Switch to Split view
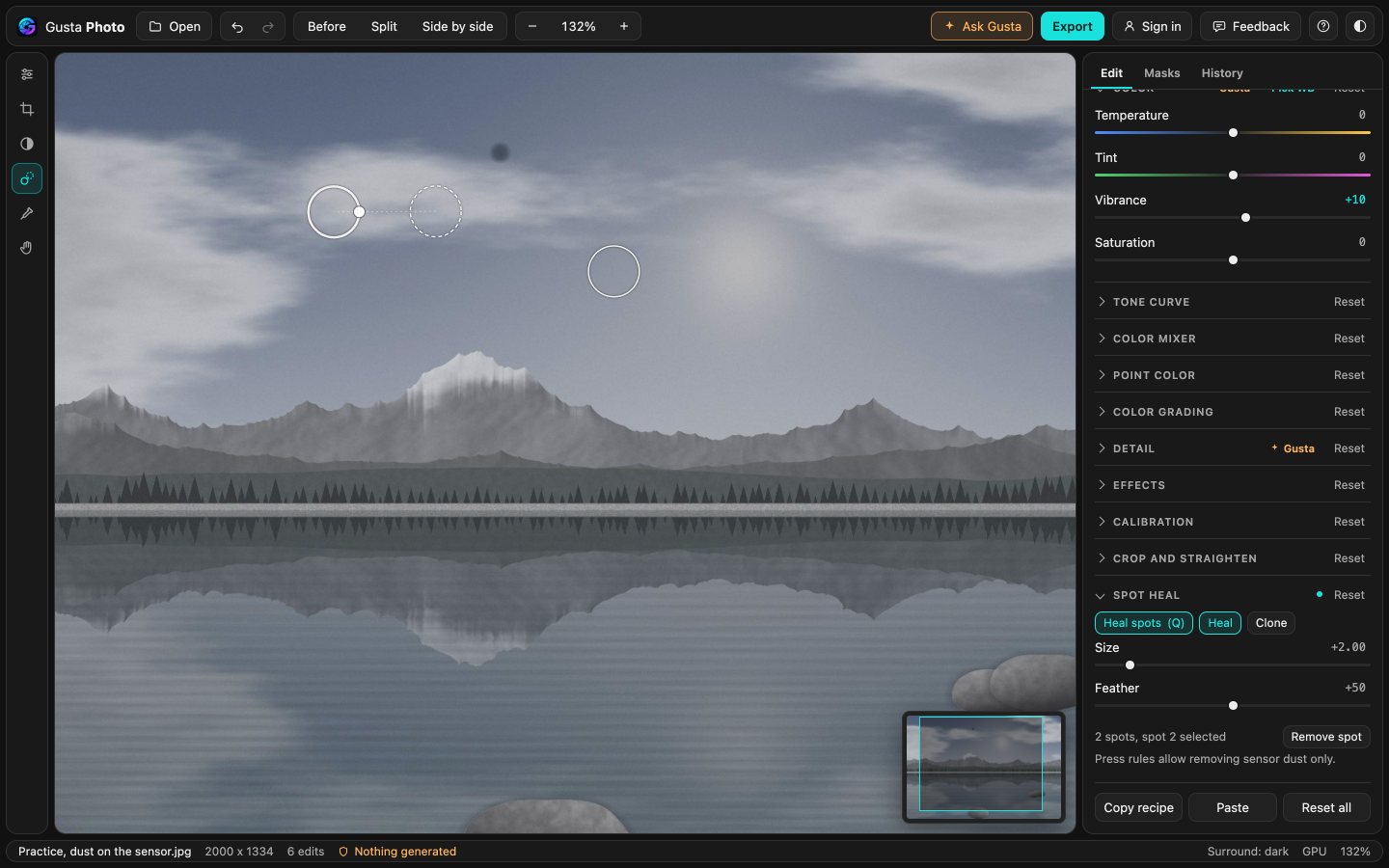The width and height of the screenshot is (1389, 868). point(384,27)
